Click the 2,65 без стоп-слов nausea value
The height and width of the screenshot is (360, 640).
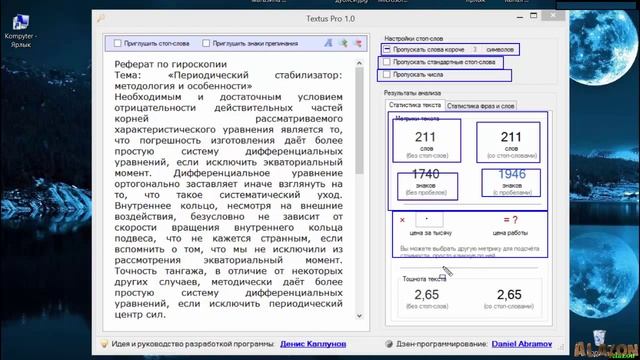427,295
